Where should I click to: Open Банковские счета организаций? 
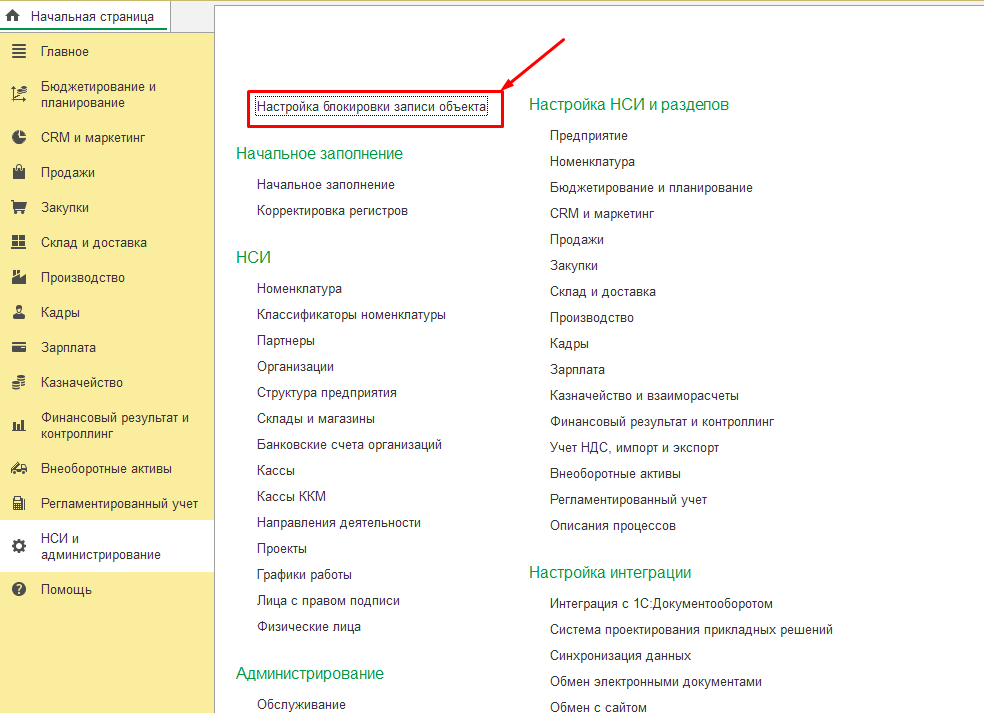tap(349, 444)
